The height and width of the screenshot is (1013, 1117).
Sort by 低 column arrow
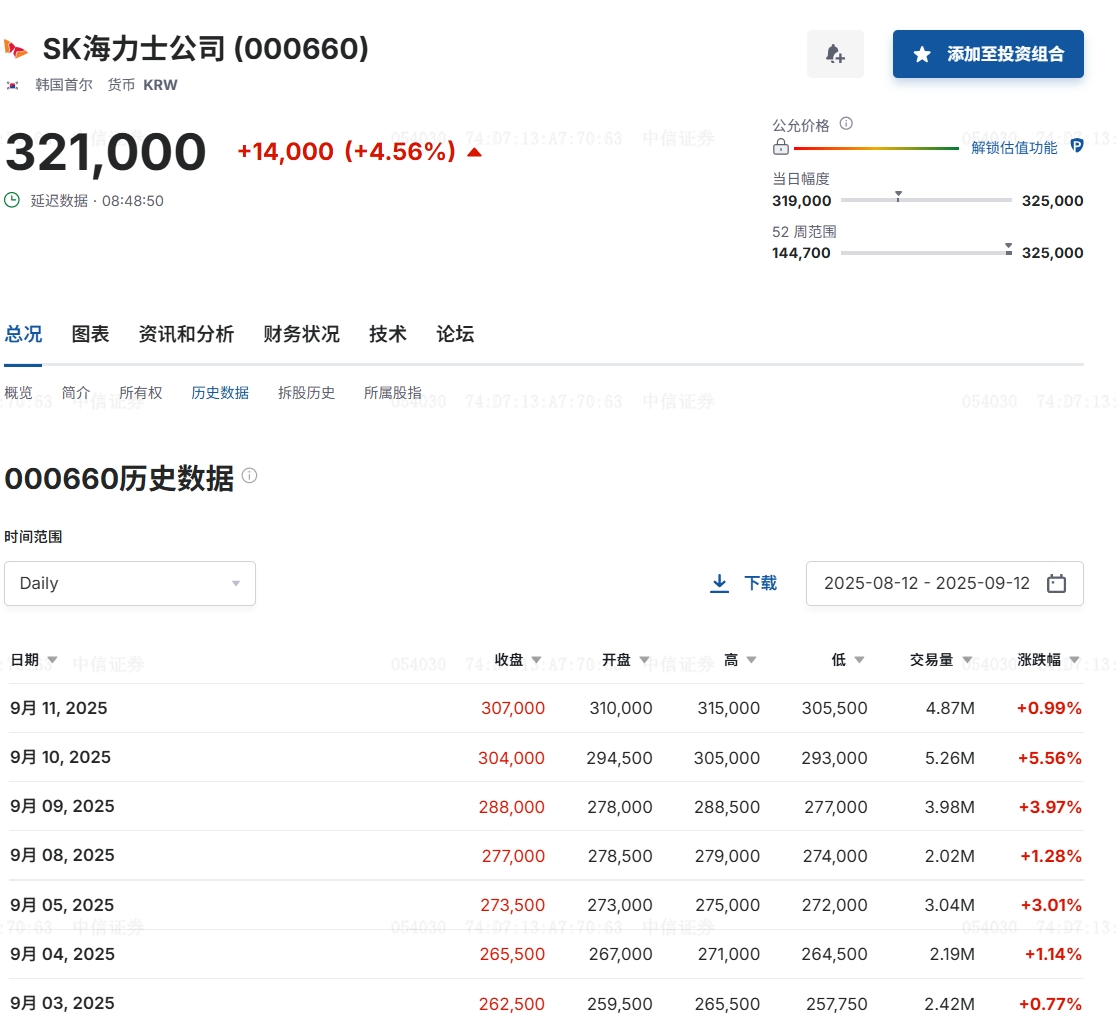click(x=859, y=660)
